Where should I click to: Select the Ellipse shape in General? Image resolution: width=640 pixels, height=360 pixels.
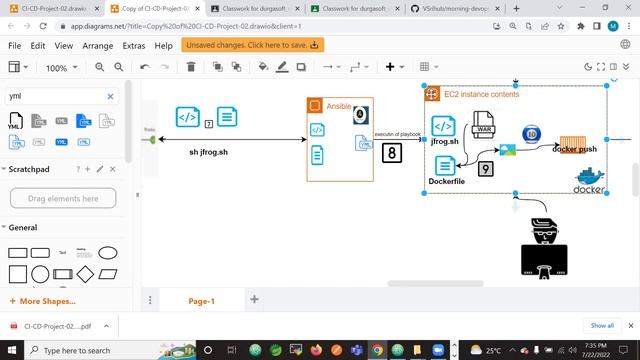(x=108, y=253)
